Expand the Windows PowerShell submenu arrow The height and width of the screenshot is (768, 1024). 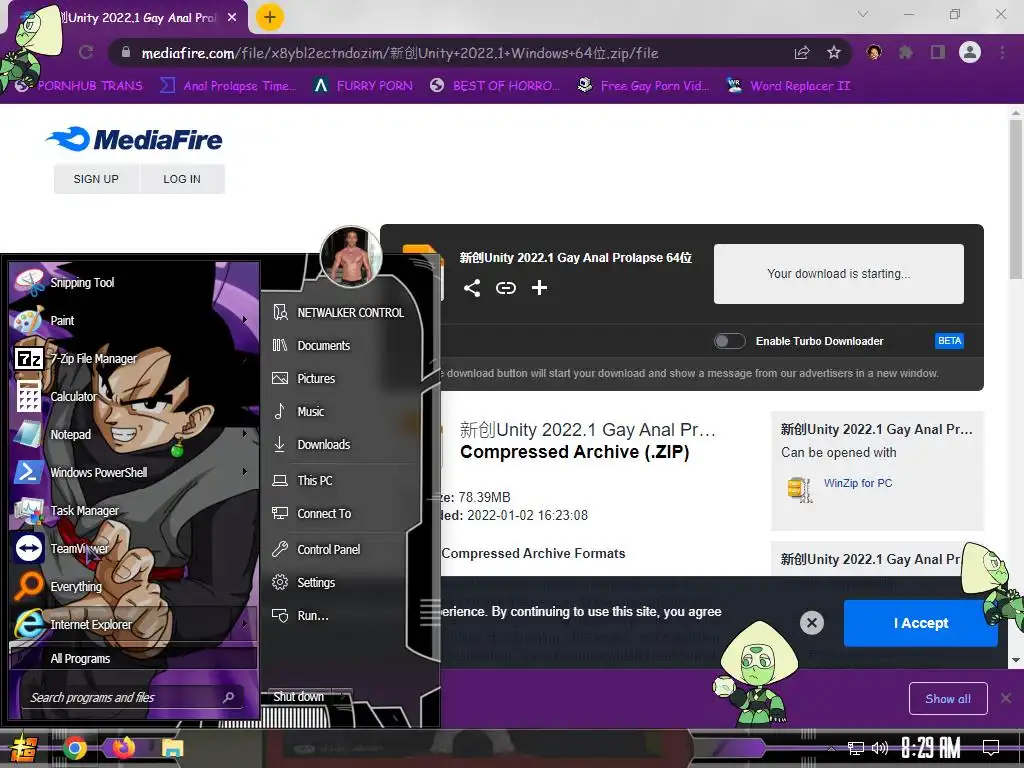point(245,471)
